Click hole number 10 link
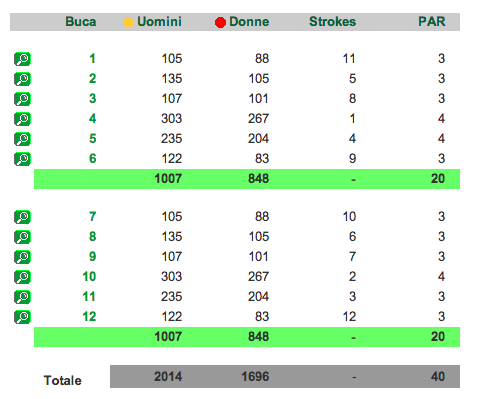Viewport: 477px width, 399px height. 89,277
